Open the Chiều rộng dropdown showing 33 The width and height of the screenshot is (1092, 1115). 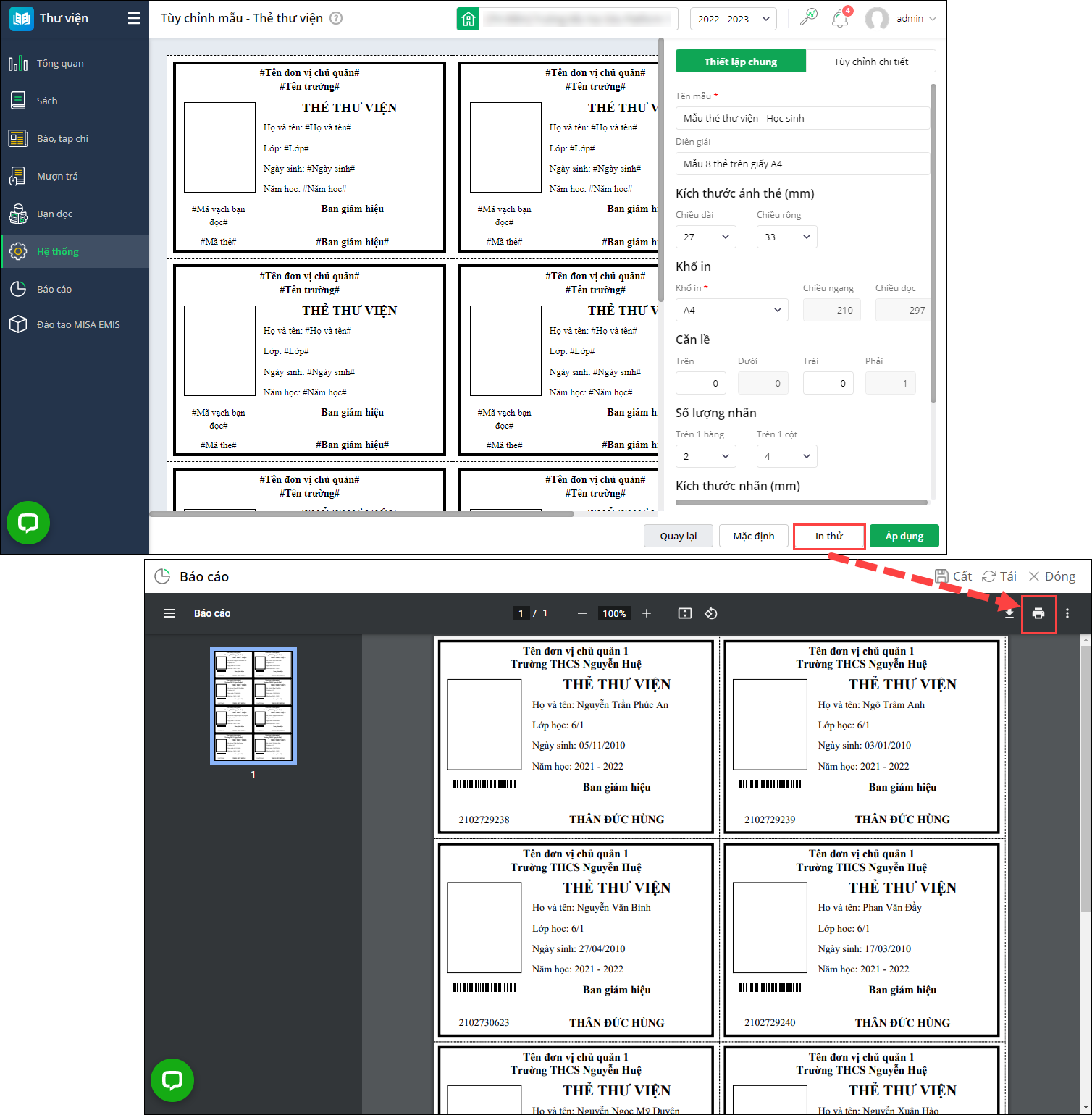(787, 237)
